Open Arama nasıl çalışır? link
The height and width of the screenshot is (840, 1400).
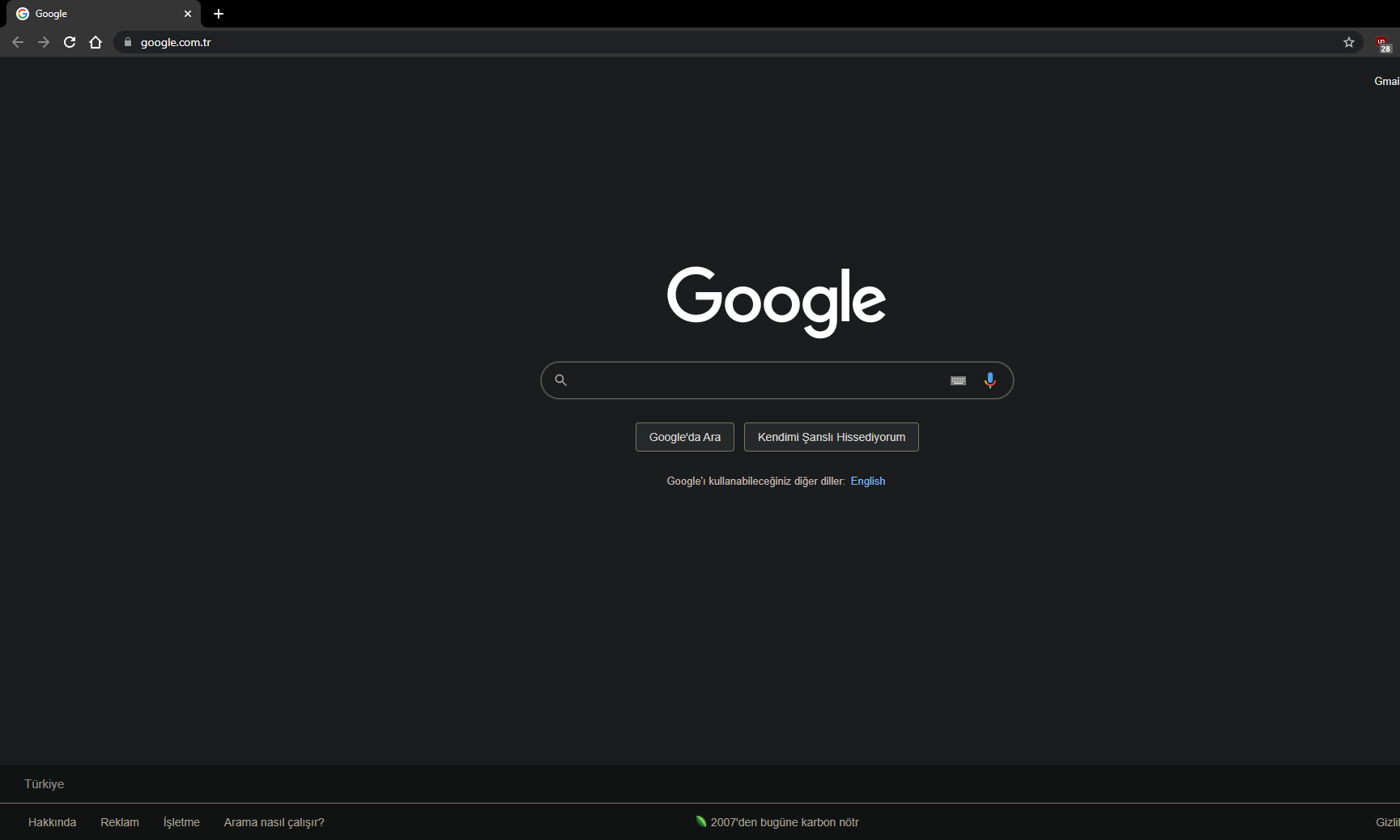pos(274,822)
